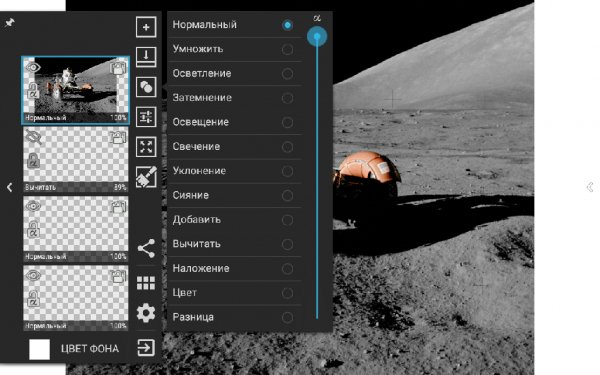Hide the moon photo layer via eye icon
Screen dimensions: 600x375
point(33,68)
